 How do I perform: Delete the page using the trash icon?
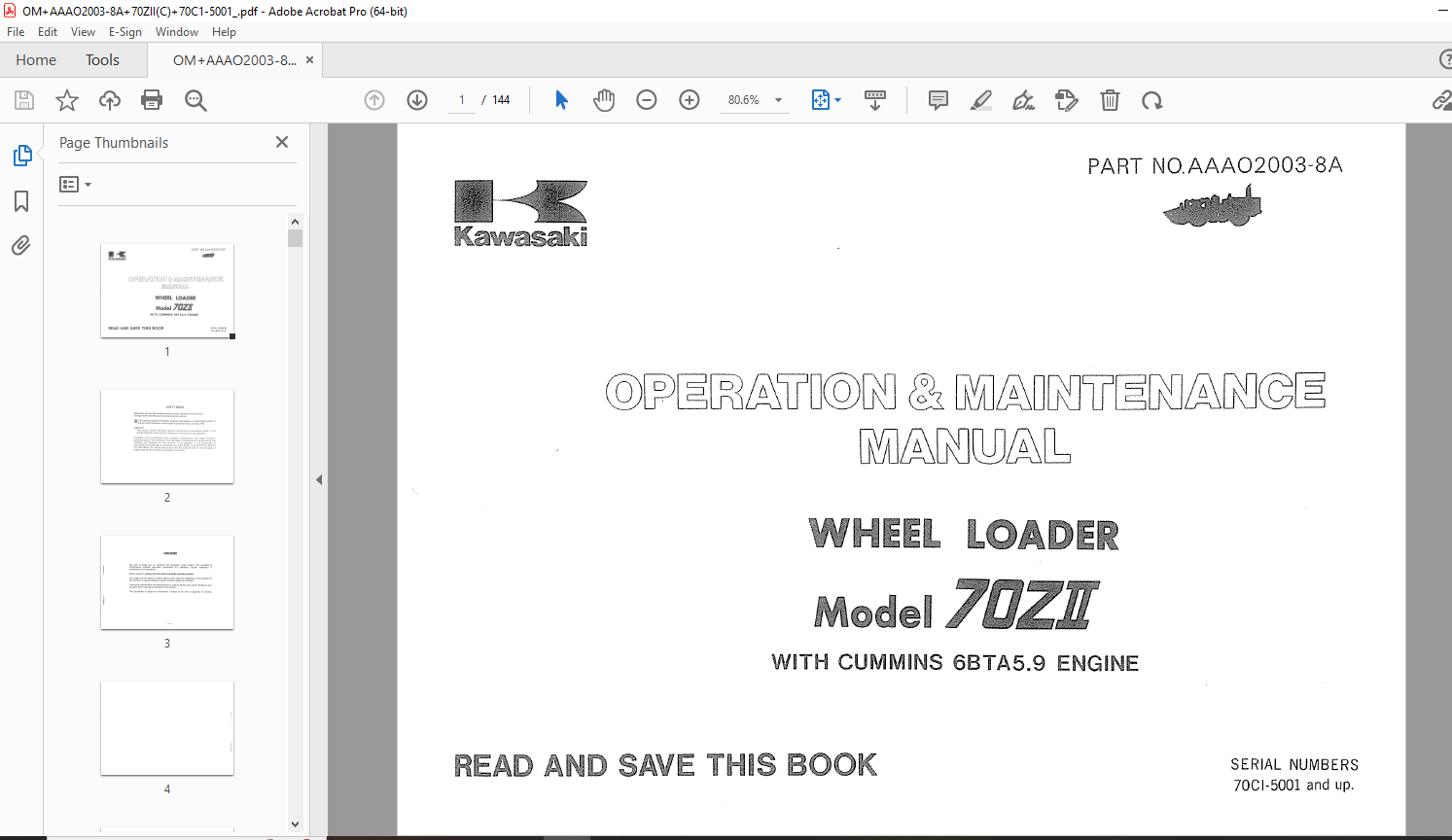pyautogui.click(x=1110, y=100)
